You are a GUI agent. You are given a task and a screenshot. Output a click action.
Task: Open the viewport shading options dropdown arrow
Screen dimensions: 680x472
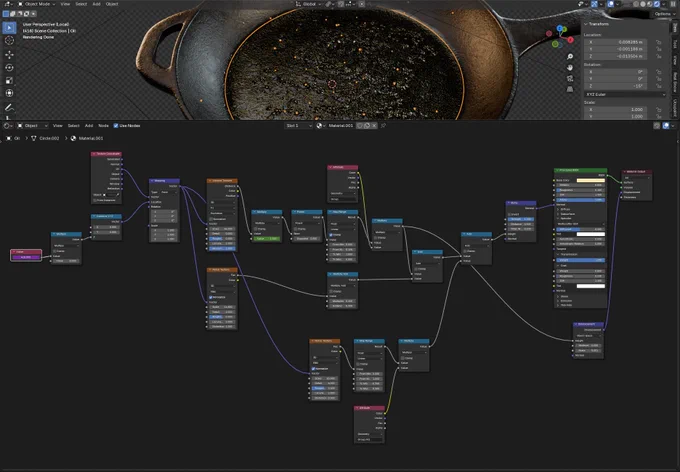tap(663, 4)
